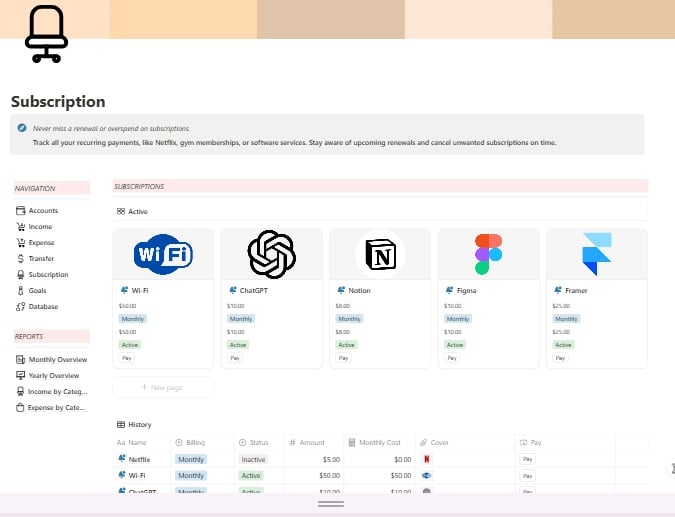Click Pay button on Notion card
The width and height of the screenshot is (675, 517).
[344, 358]
